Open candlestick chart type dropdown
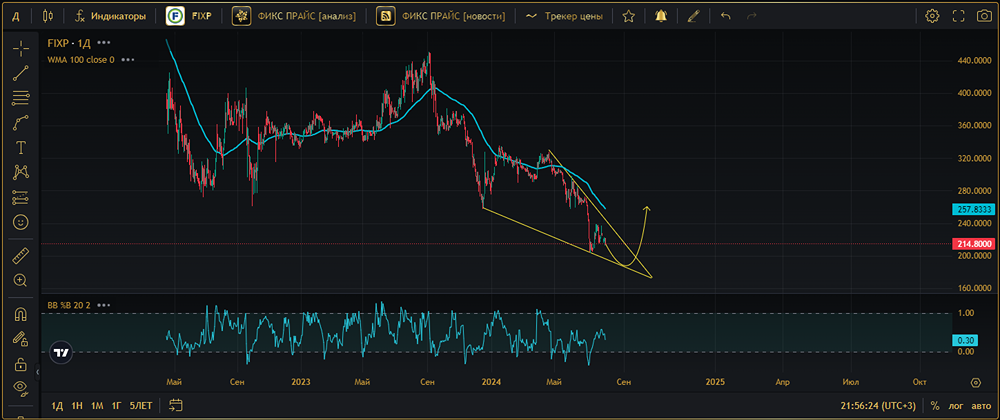The height and width of the screenshot is (420, 1000). point(48,16)
